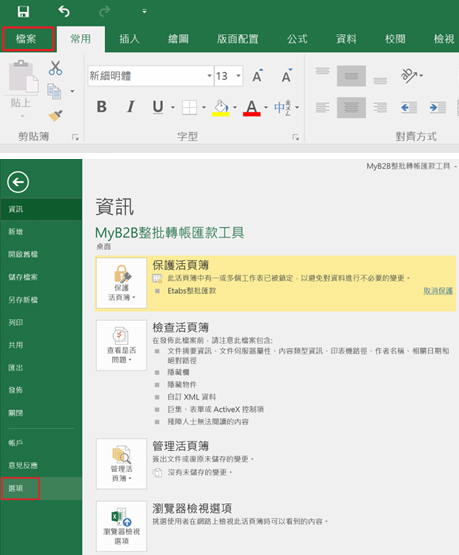Toggle Bold formatting
This screenshot has width=459, height=555.
102,107
